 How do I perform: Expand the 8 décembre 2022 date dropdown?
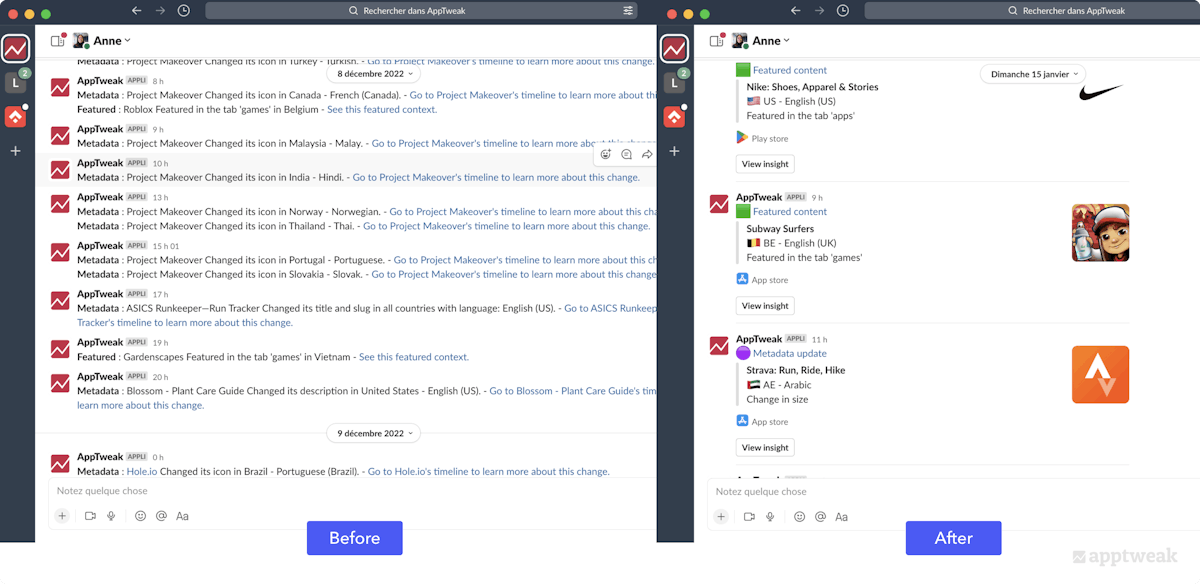point(373,73)
